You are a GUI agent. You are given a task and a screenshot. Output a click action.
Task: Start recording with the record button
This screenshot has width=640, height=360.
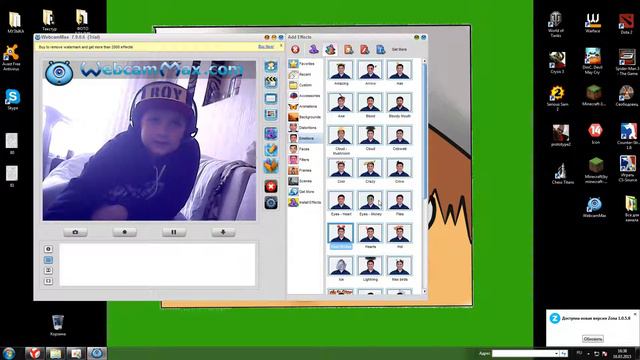point(124,232)
